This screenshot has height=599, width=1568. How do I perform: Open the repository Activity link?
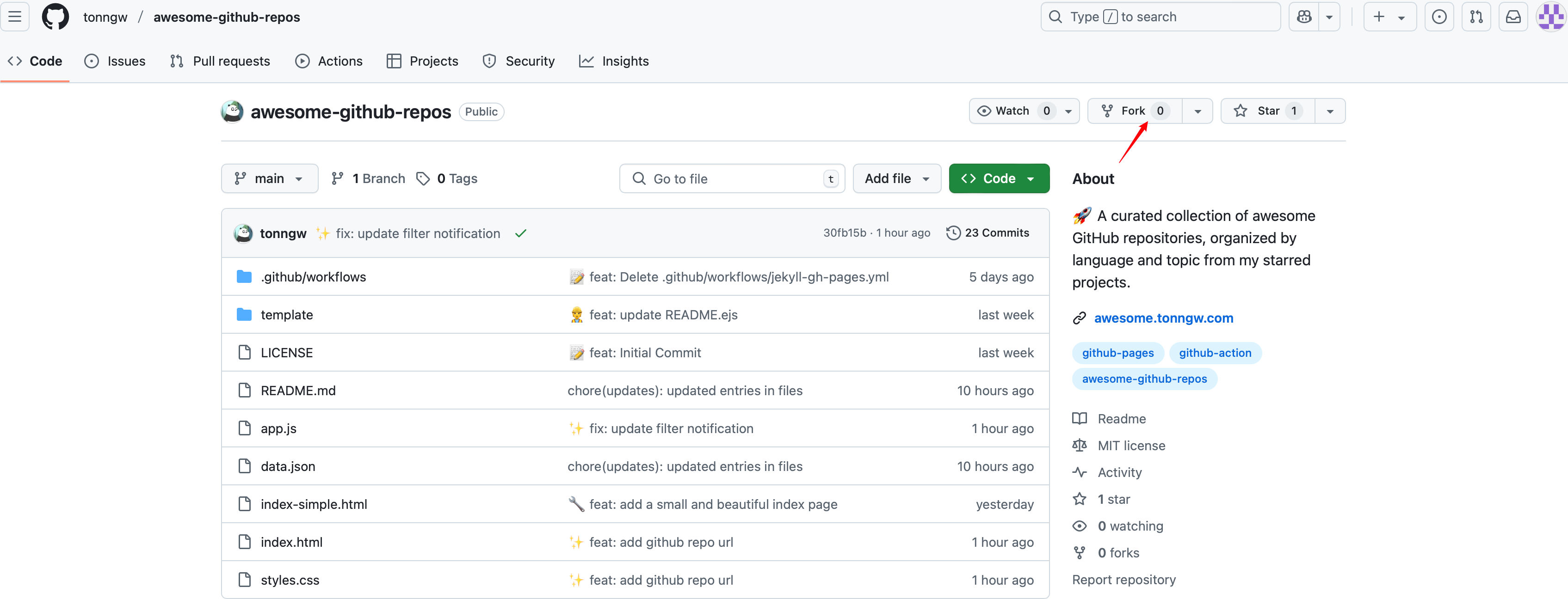[1119, 472]
